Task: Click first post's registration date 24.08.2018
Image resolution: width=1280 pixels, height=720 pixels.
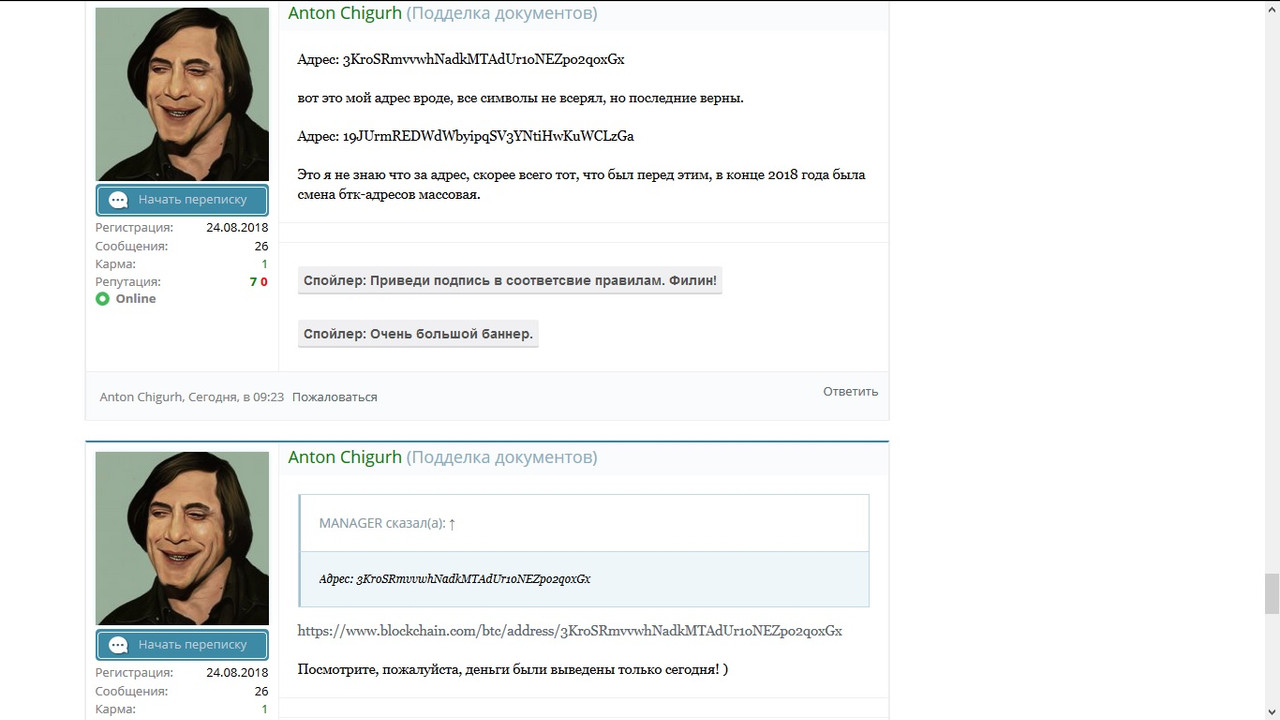Action: pyautogui.click(x=237, y=228)
